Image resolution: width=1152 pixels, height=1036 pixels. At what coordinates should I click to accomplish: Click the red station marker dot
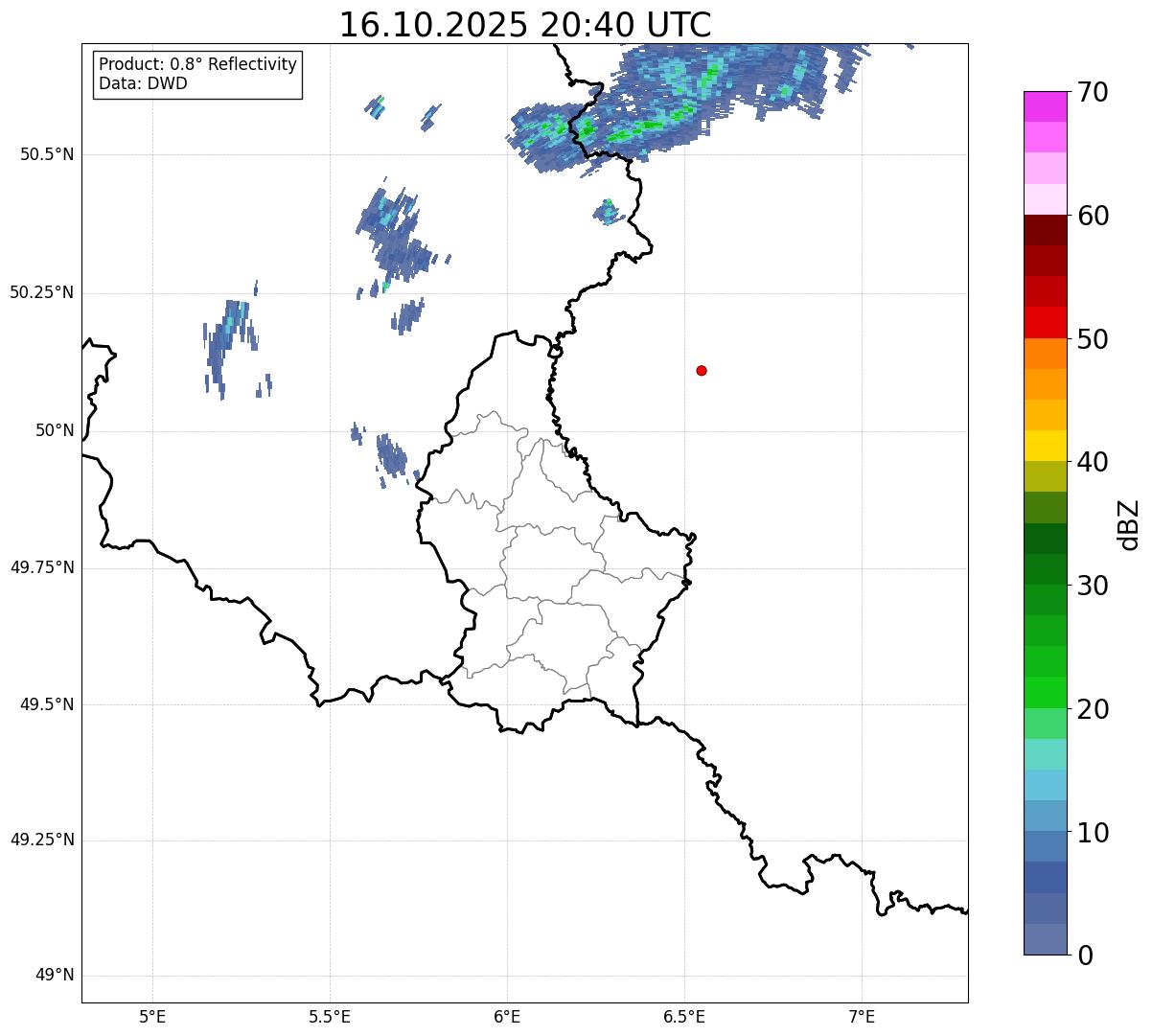[x=702, y=370]
